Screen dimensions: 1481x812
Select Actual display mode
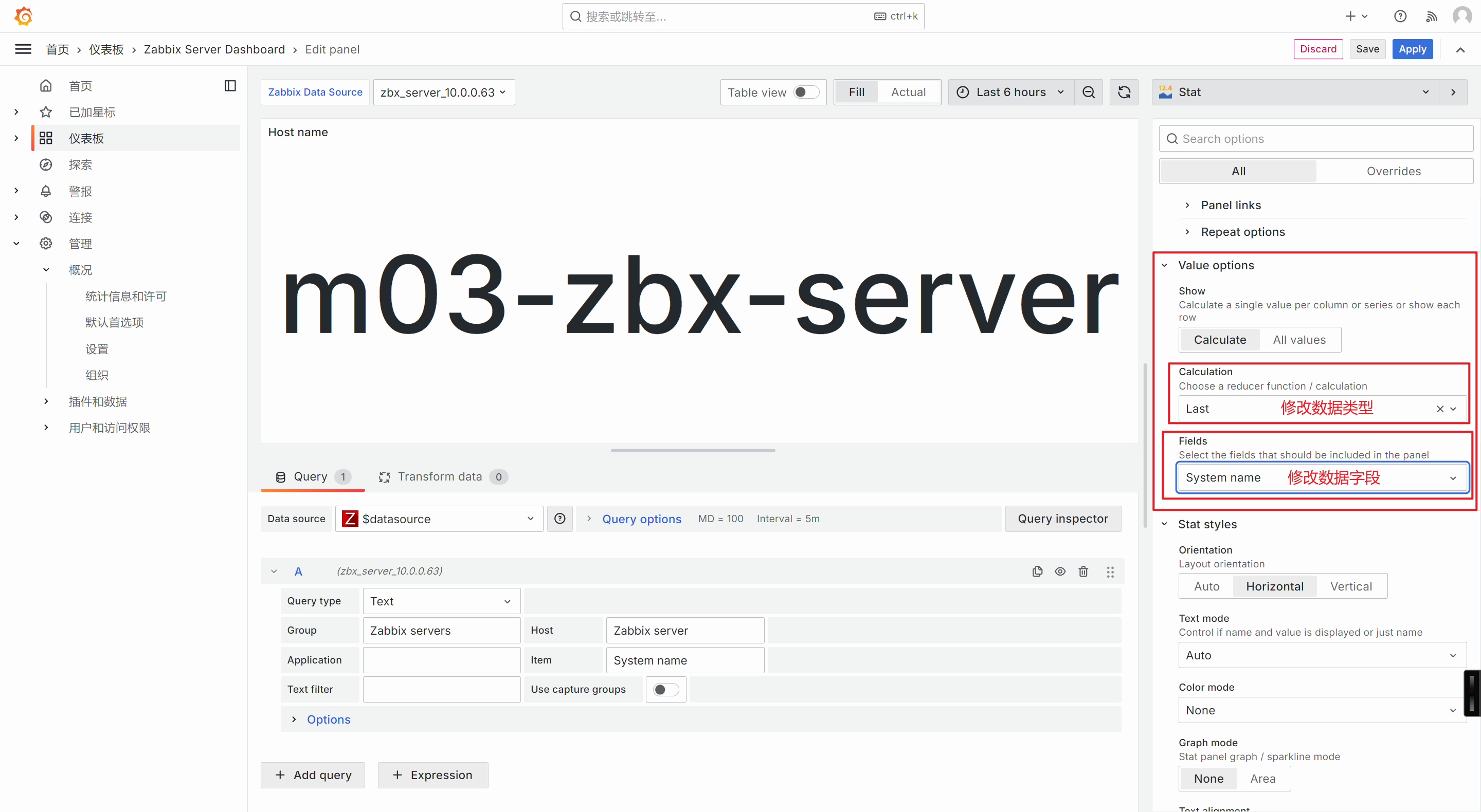908,92
